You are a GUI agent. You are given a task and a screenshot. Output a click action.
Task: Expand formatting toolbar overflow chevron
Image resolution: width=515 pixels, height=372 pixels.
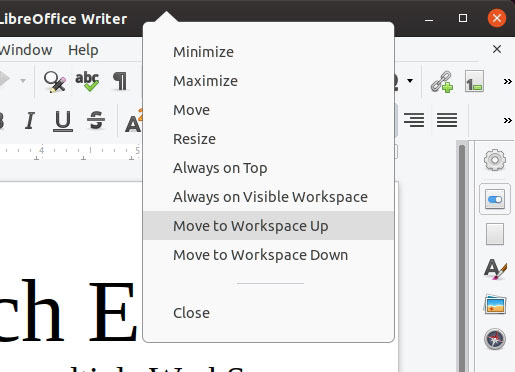tap(507, 120)
